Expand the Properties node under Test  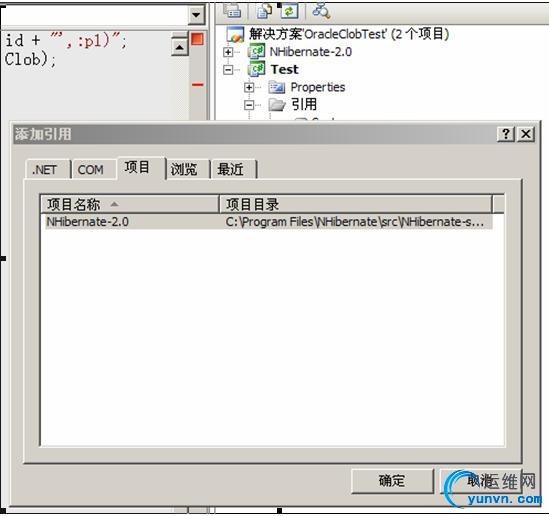point(249,87)
